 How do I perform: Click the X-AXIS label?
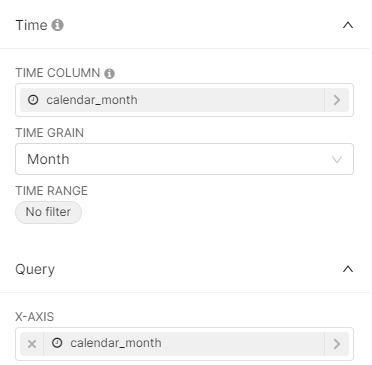tap(35, 317)
